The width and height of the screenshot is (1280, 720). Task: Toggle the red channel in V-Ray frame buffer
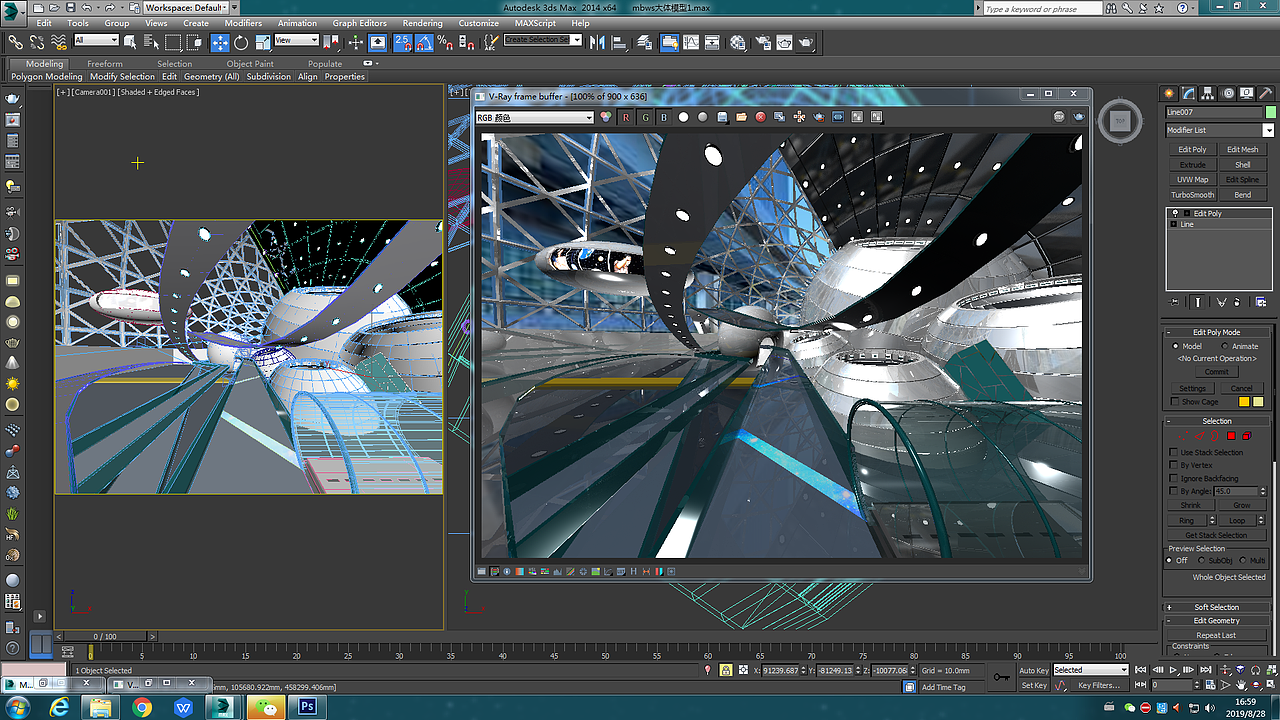[x=626, y=117]
